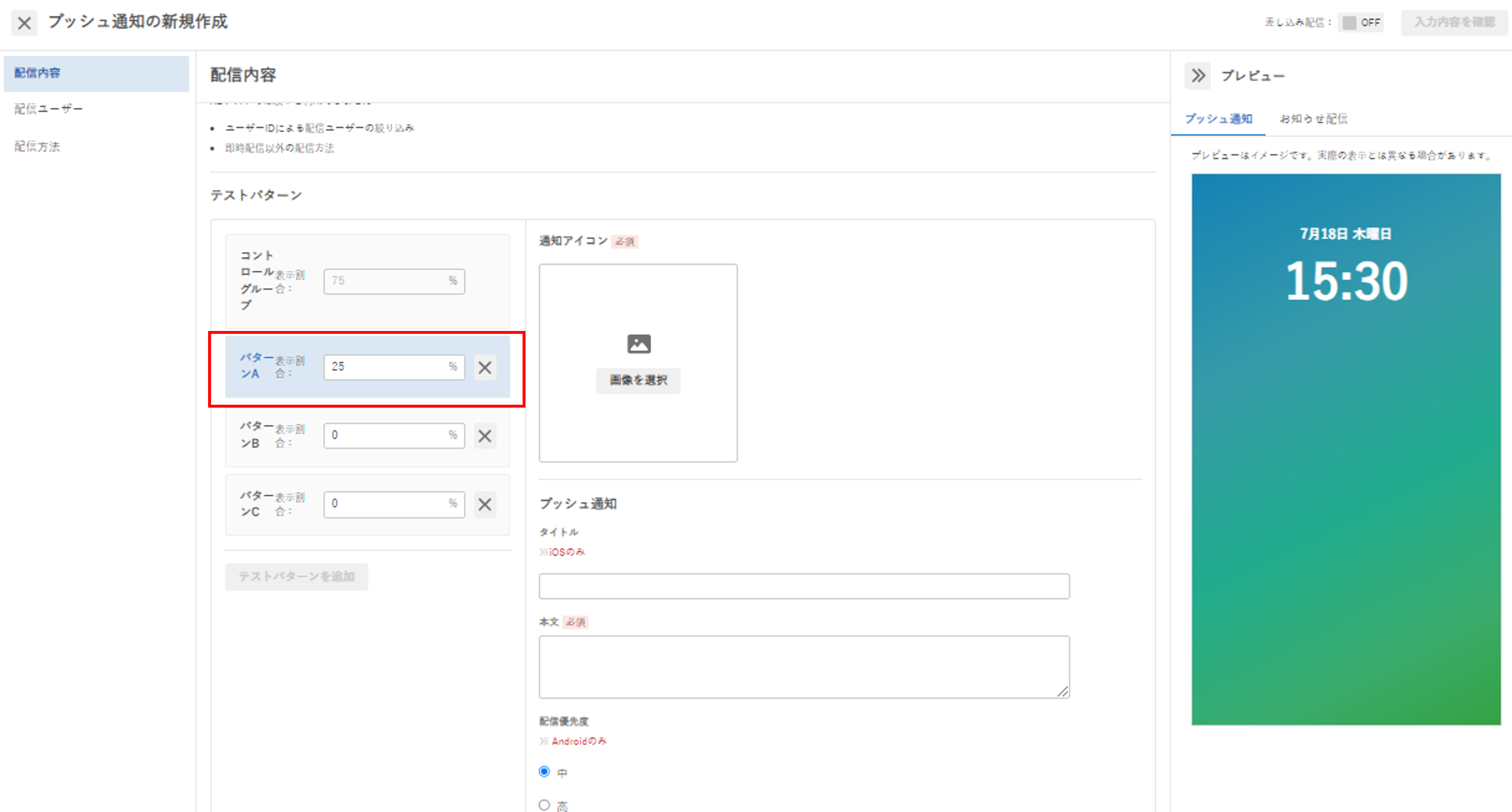Click the phone lock screen preview image
1512x812 pixels.
(x=1346, y=450)
